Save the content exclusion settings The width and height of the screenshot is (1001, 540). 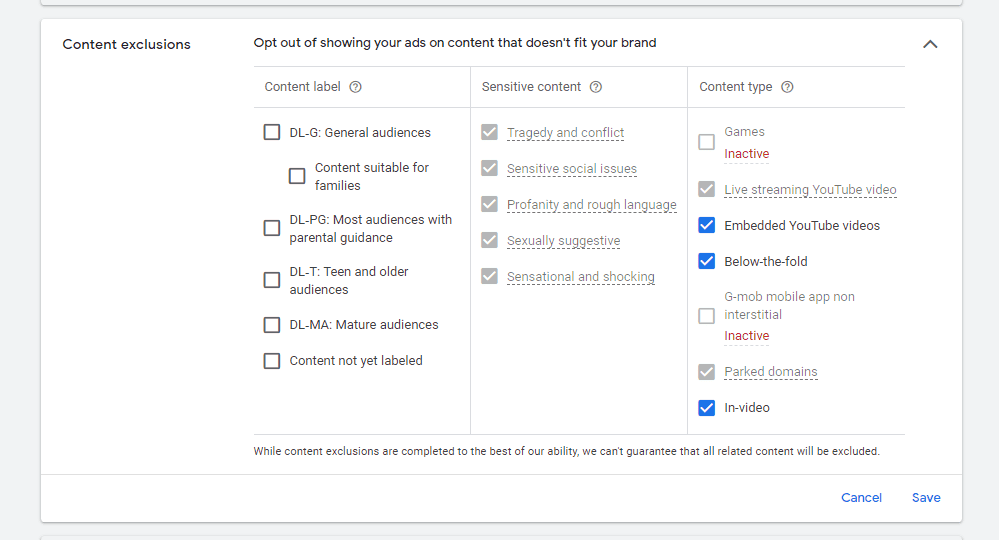pyautogui.click(x=926, y=498)
